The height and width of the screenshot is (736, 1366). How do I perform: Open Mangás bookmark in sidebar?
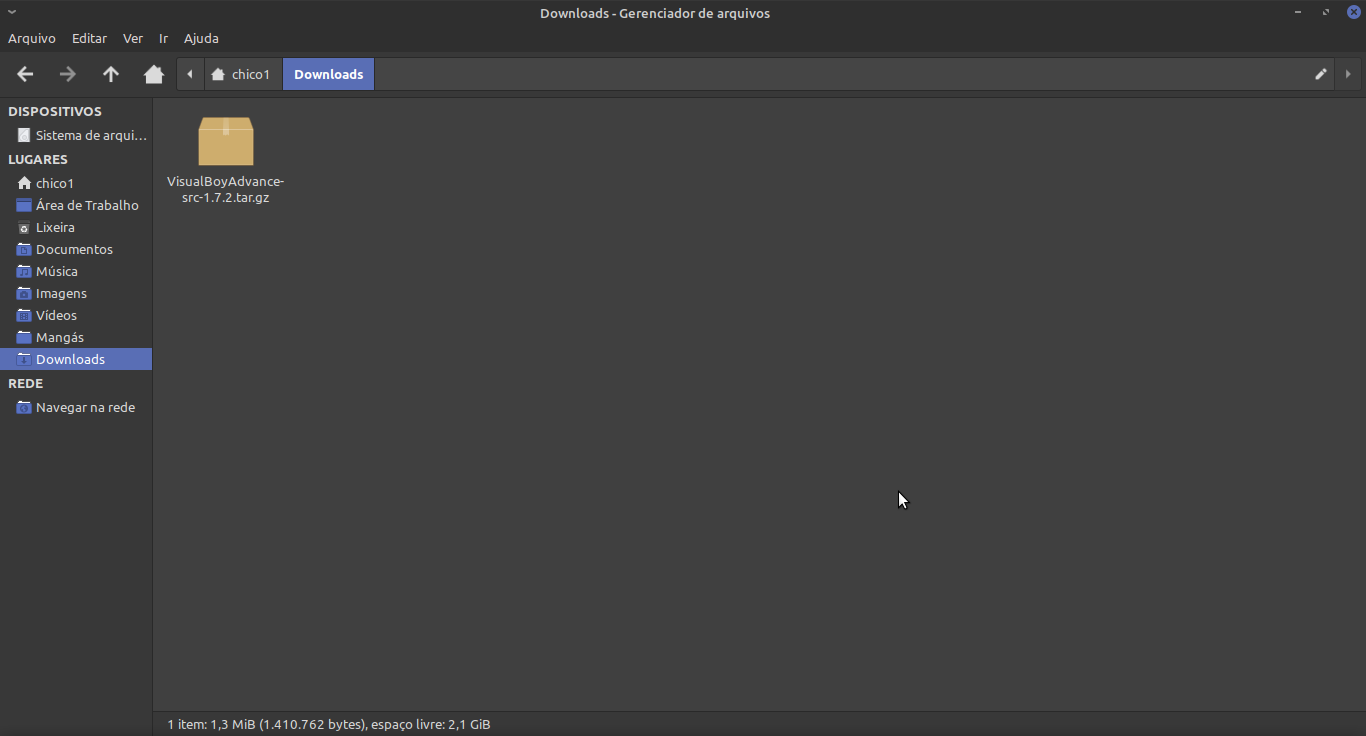(x=76, y=337)
